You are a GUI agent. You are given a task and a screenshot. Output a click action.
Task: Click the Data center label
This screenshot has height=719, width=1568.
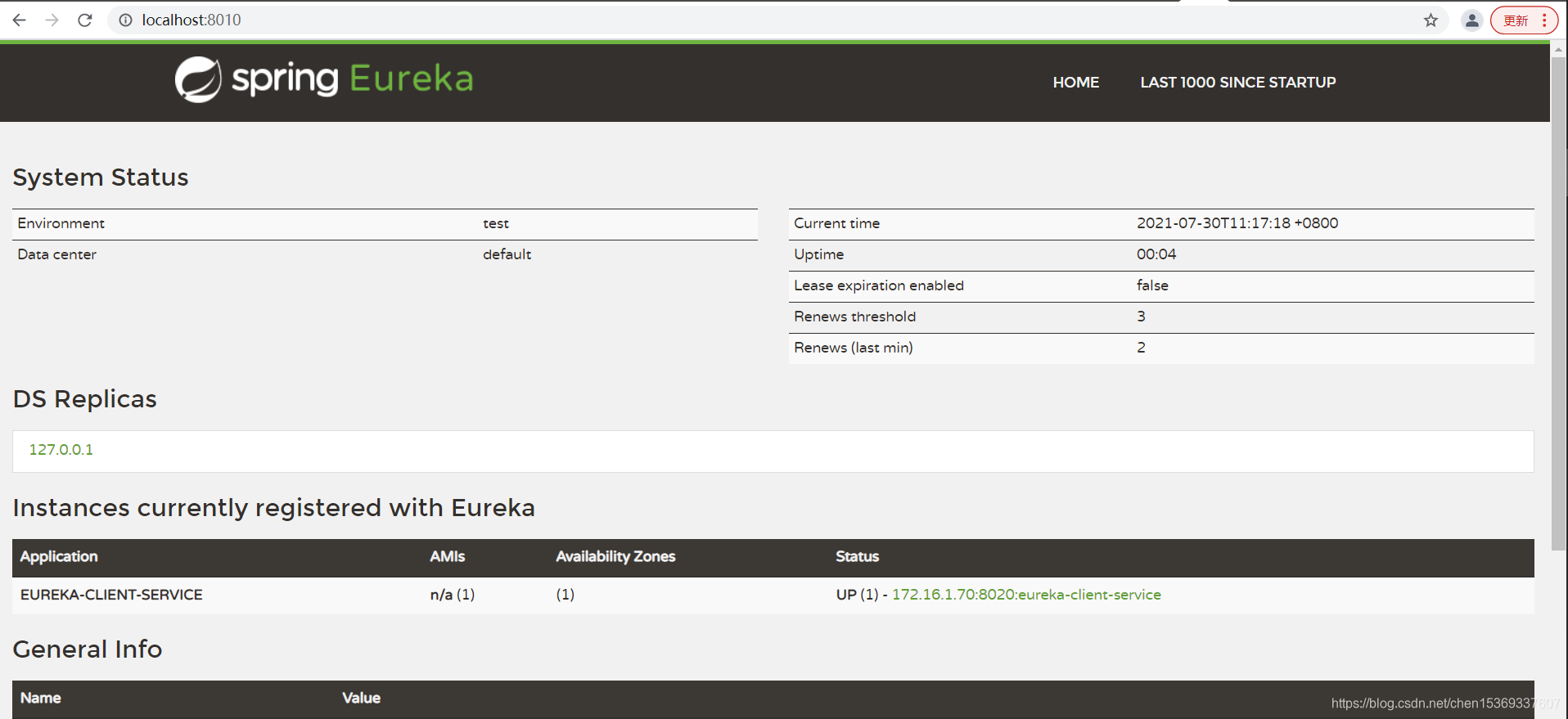(57, 254)
